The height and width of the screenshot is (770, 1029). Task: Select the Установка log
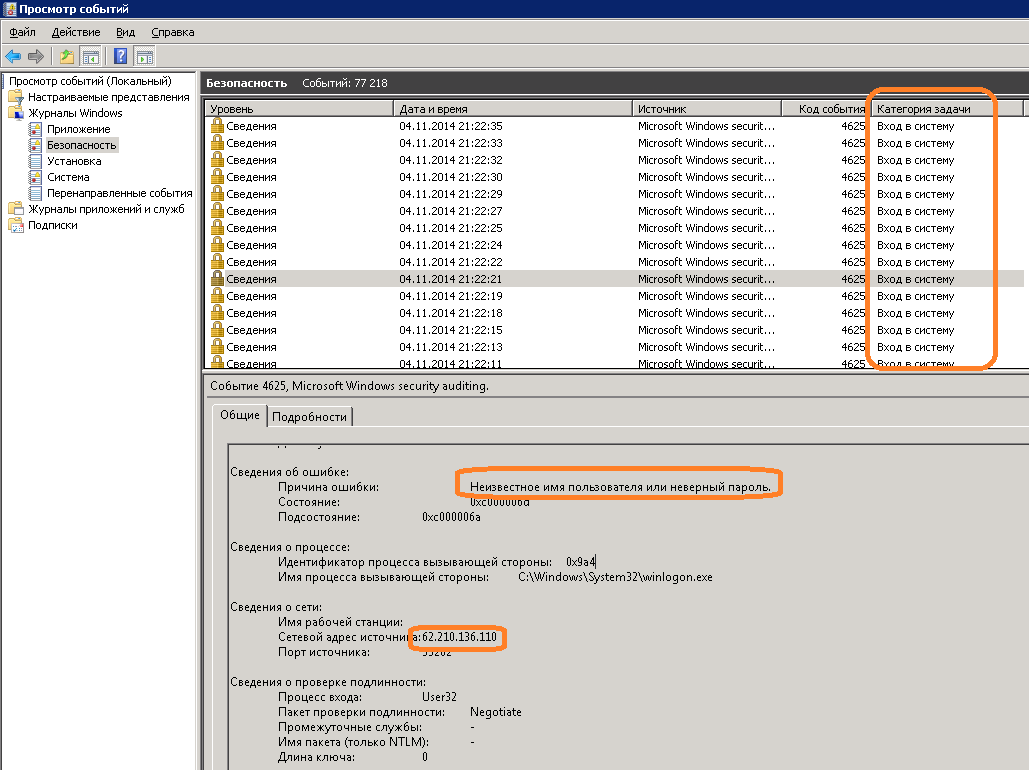pos(74,161)
